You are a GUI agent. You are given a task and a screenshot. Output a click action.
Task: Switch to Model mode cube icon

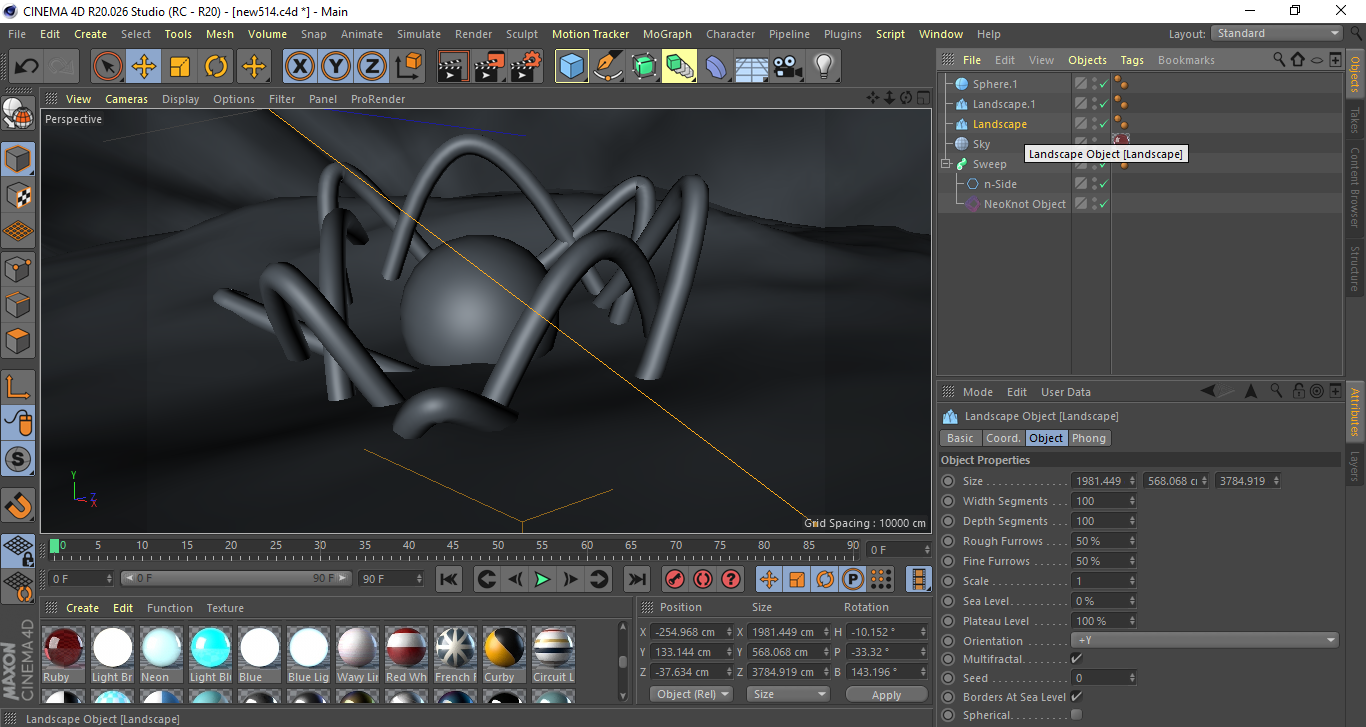pos(18,160)
